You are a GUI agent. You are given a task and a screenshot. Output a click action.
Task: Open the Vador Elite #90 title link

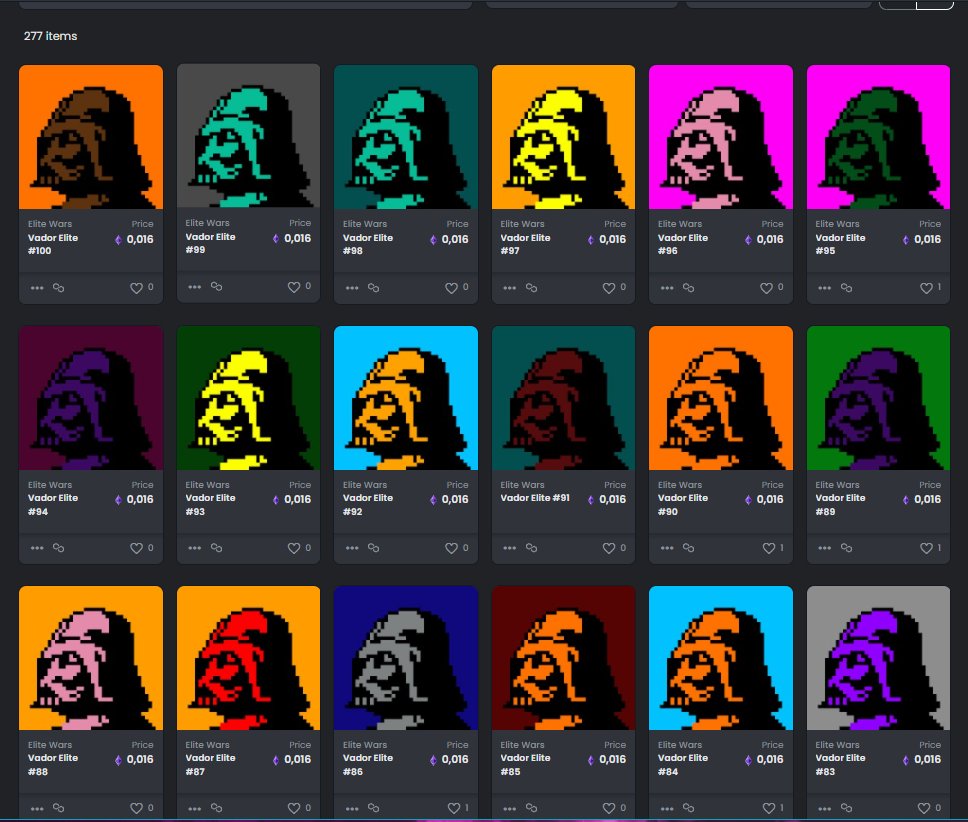682,504
